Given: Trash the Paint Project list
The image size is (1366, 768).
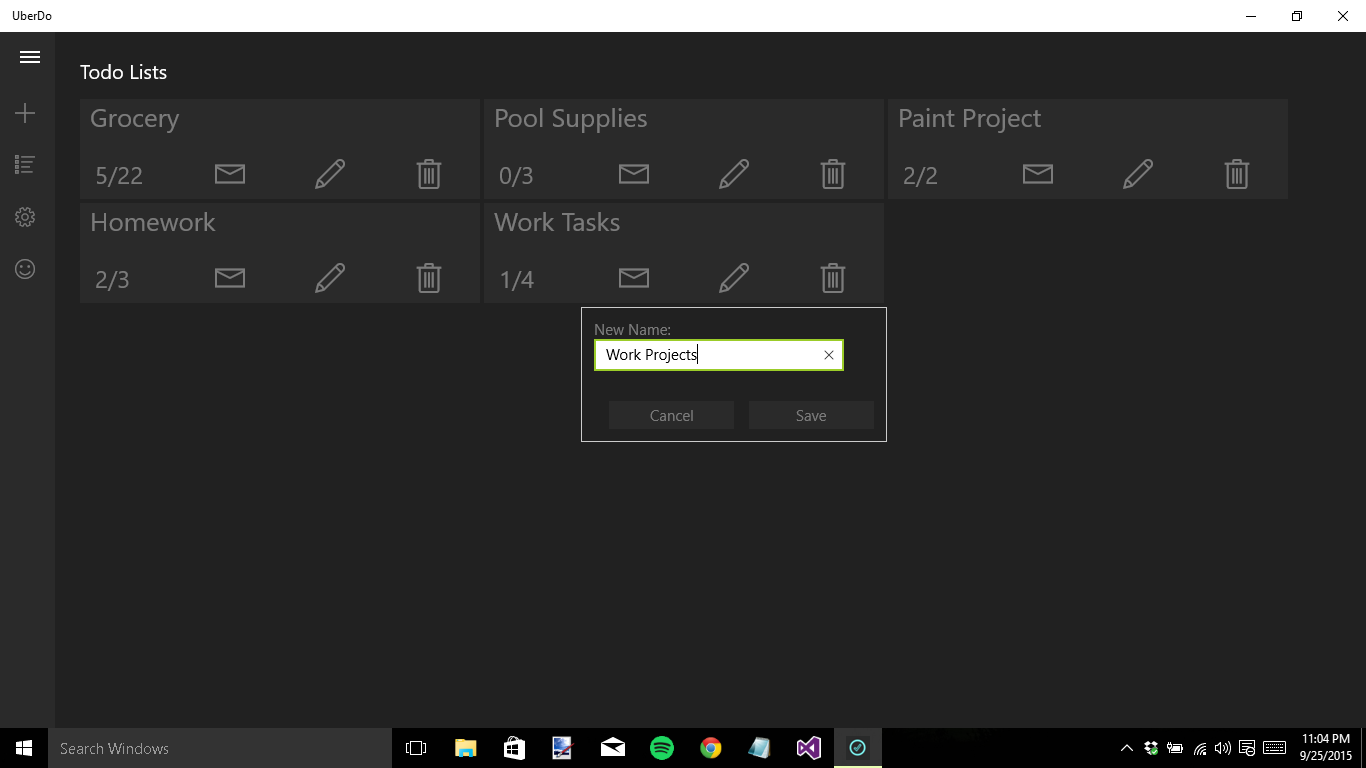Looking at the screenshot, I should 1237,174.
